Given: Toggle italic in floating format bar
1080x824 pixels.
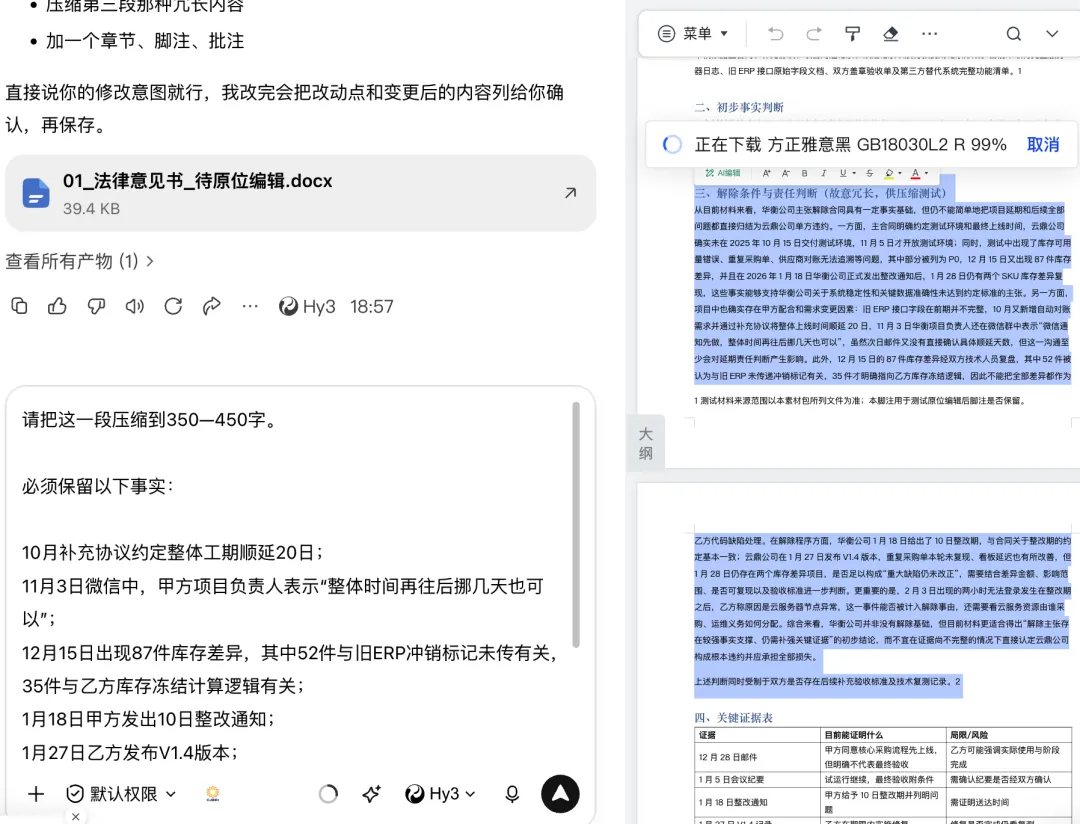Looking at the screenshot, I should pos(823,173).
